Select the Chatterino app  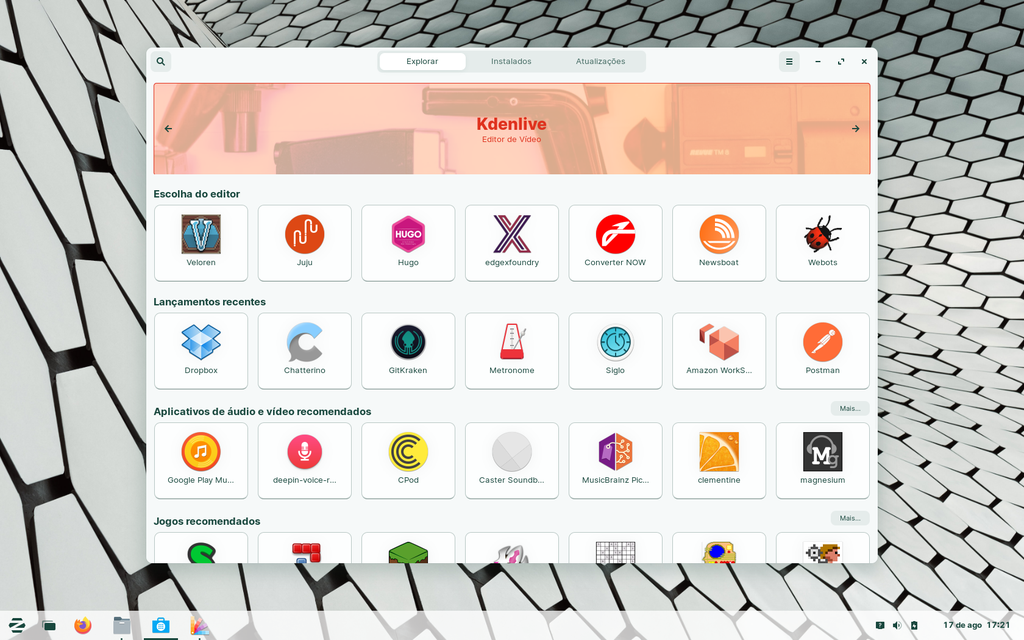[304, 351]
